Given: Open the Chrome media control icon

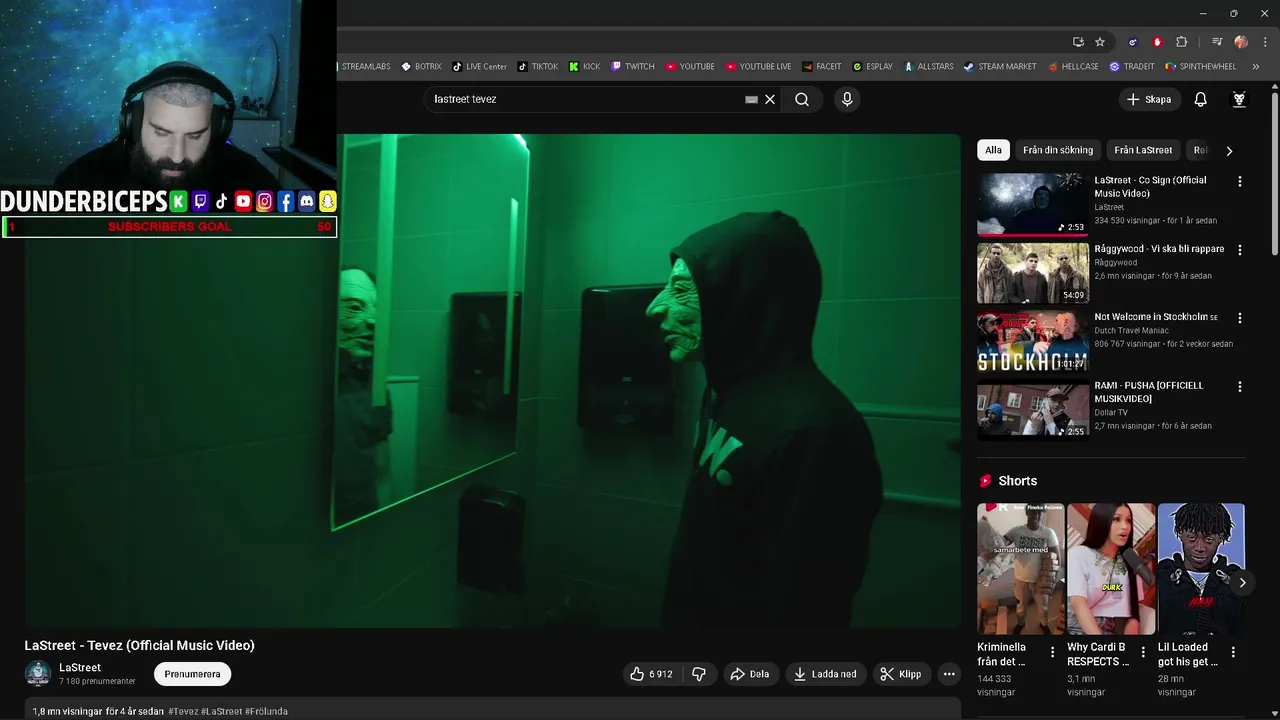Looking at the screenshot, I should [1217, 42].
